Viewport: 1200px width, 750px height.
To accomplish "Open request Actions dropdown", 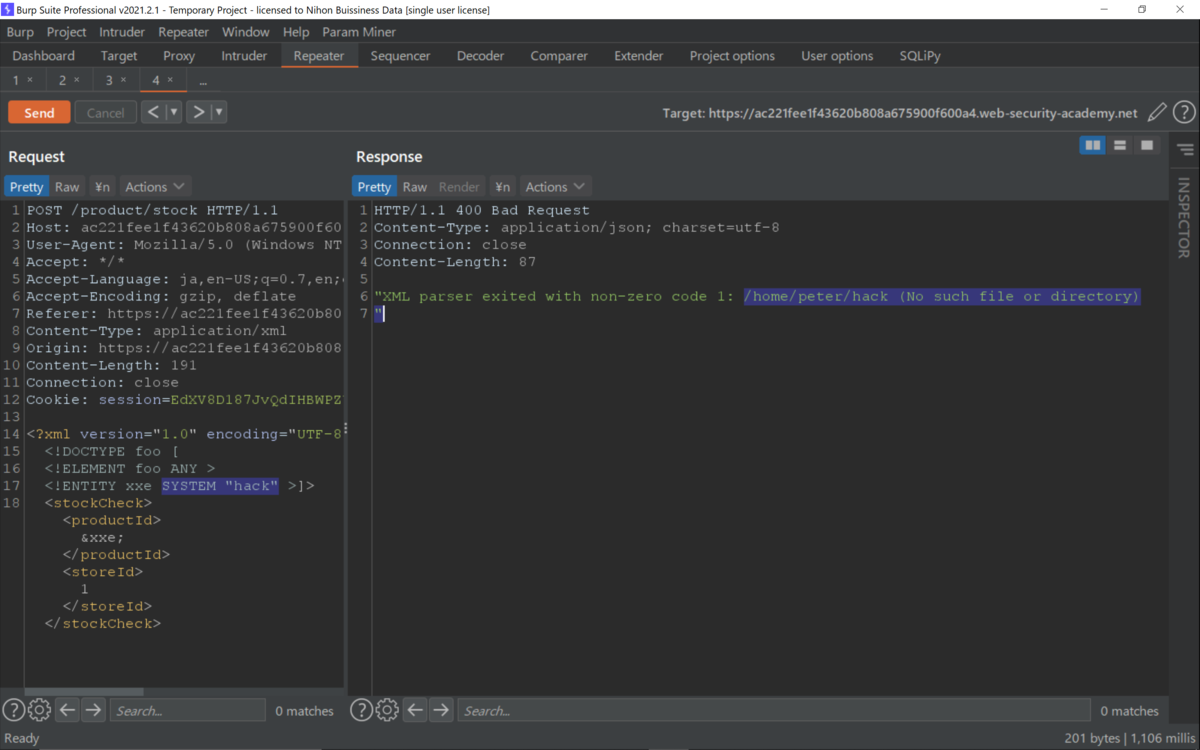I will [x=155, y=187].
